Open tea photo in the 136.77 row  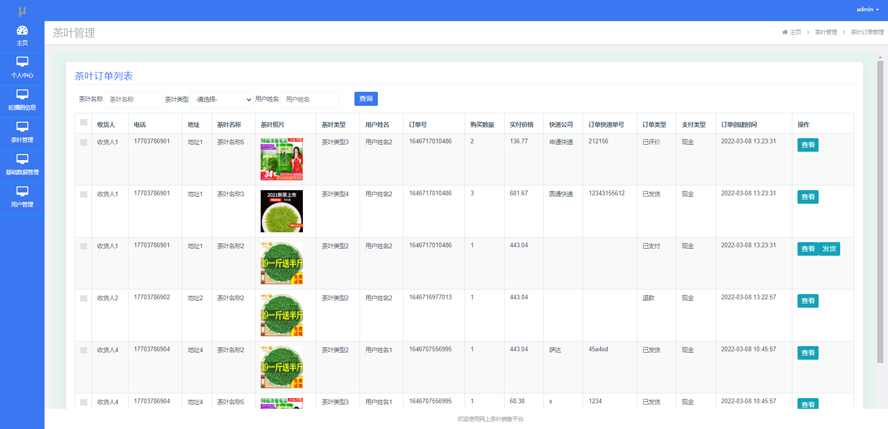tap(281, 159)
